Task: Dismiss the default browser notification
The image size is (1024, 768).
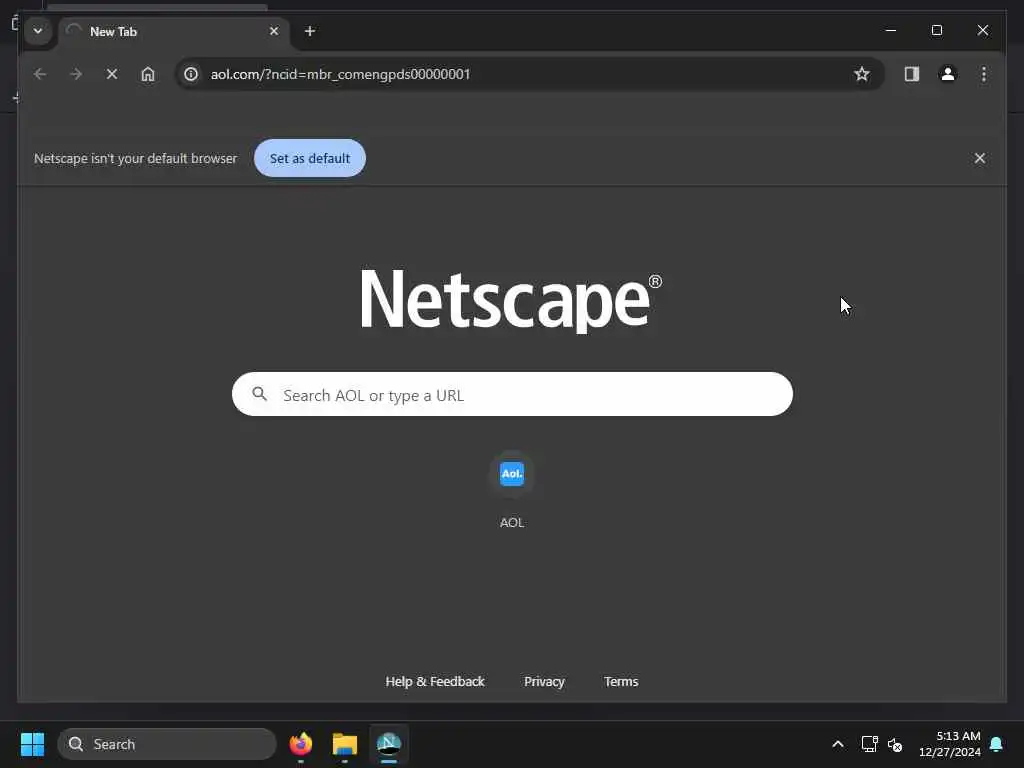Action: 980,158
